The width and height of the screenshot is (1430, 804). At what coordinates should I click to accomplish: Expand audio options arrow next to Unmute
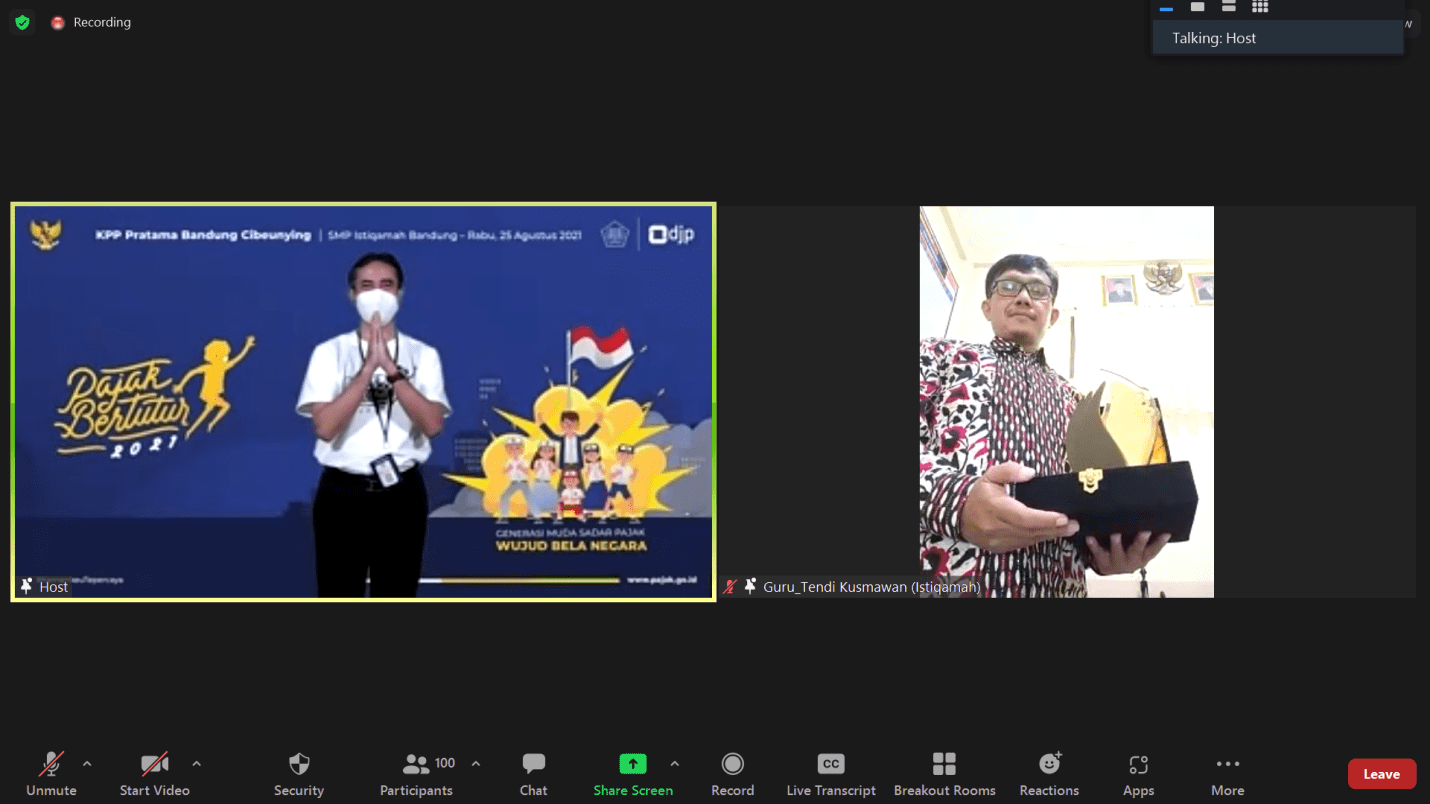(x=87, y=764)
